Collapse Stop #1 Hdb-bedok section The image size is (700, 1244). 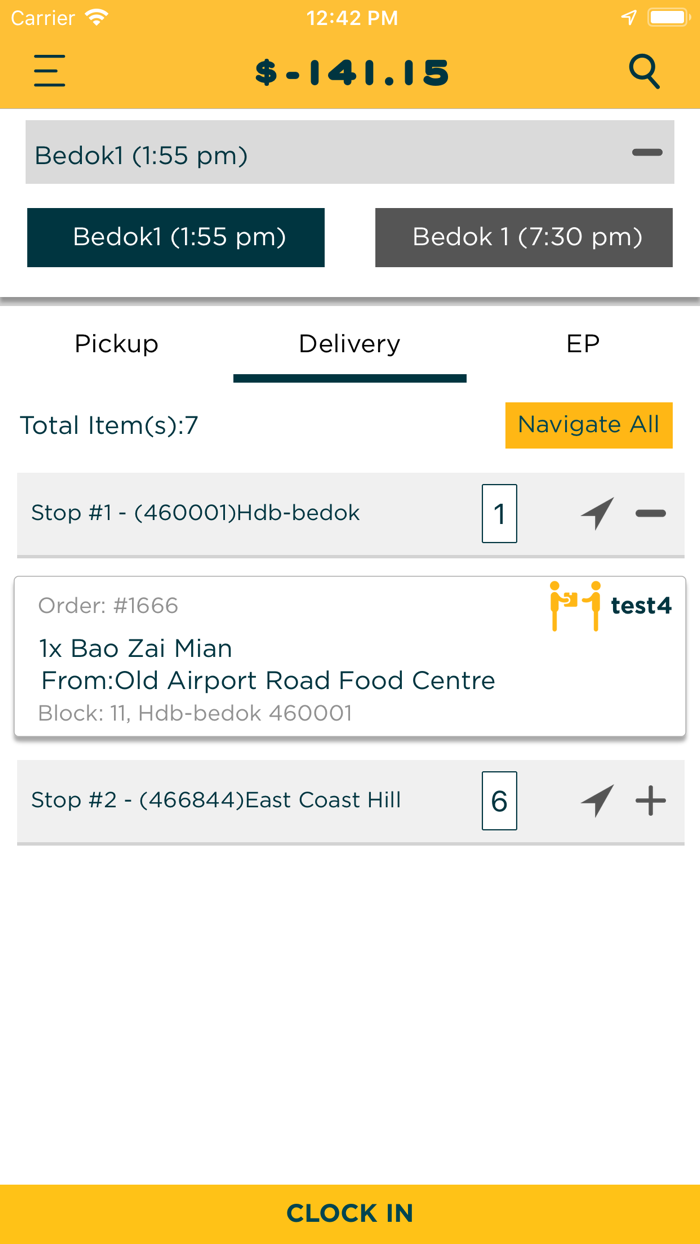click(650, 514)
